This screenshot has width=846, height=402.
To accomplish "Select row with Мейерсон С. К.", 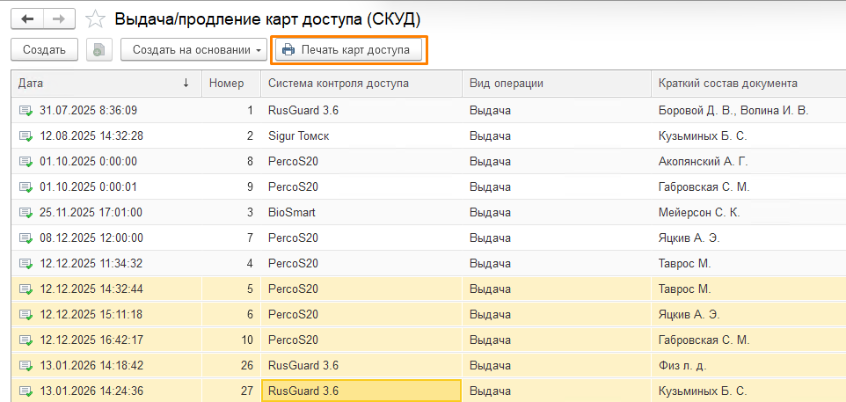I will pos(698,212).
